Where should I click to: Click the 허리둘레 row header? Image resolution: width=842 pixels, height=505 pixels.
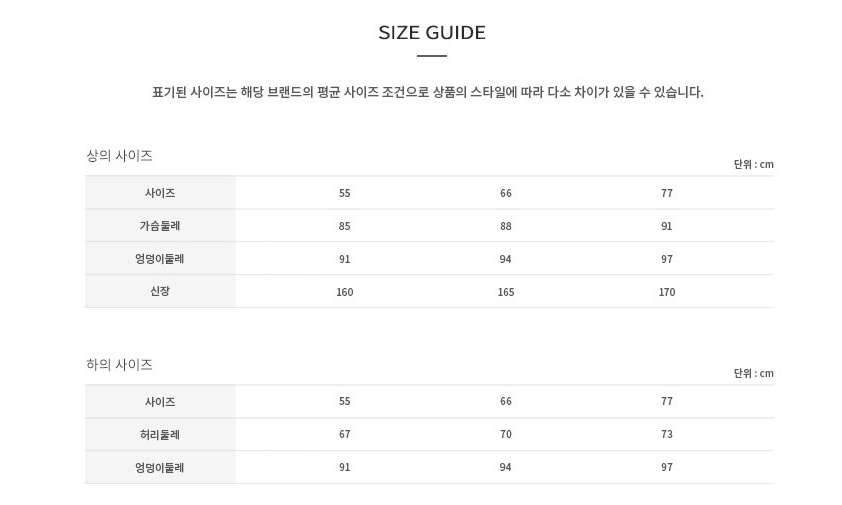pos(160,435)
